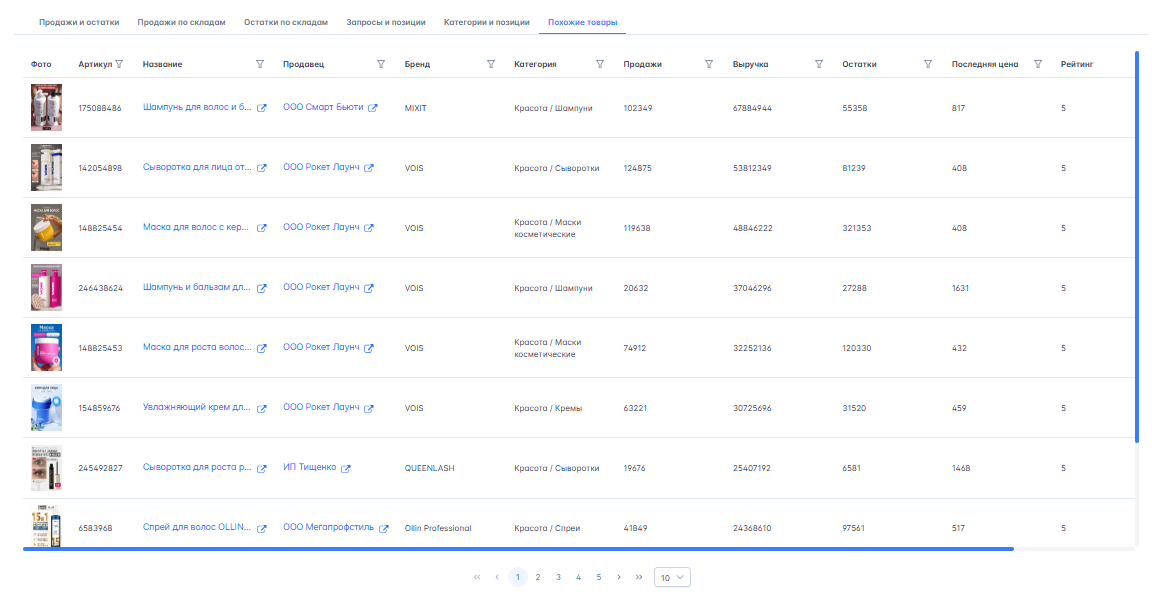Screen dimensions: 1152x612
Task: Filter by Категория column
Action: 600,64
